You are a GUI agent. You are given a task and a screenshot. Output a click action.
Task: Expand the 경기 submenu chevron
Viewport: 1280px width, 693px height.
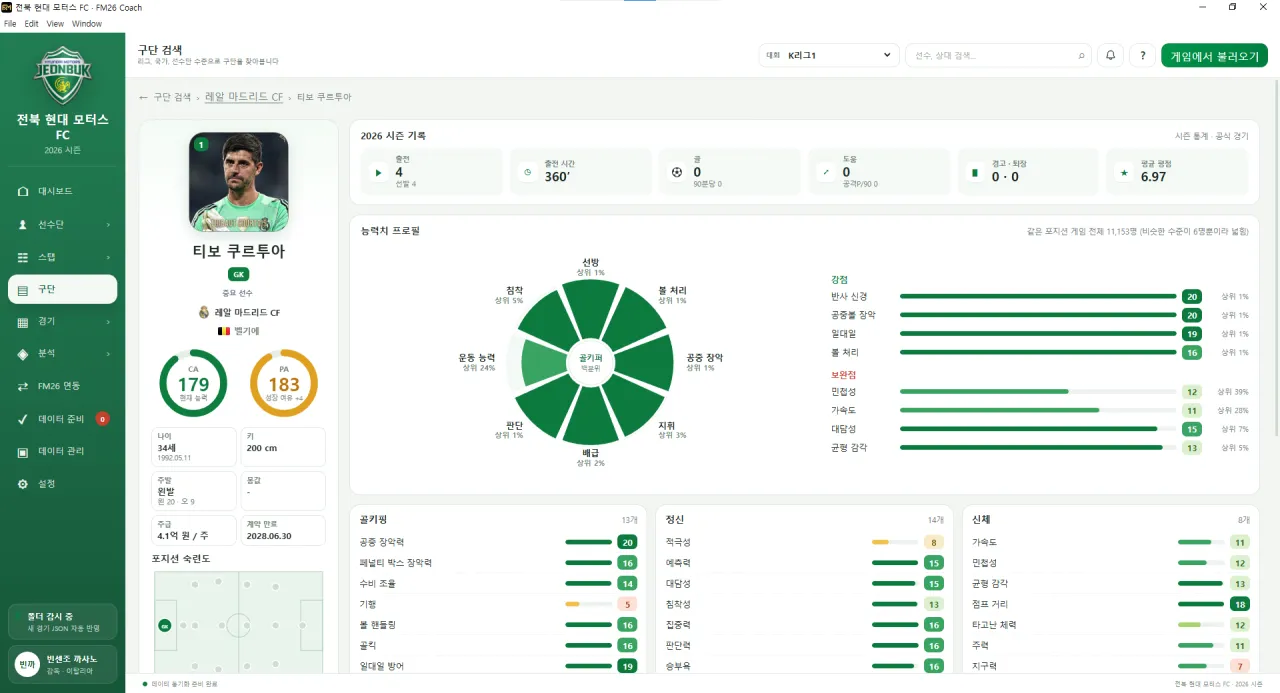pos(108,322)
